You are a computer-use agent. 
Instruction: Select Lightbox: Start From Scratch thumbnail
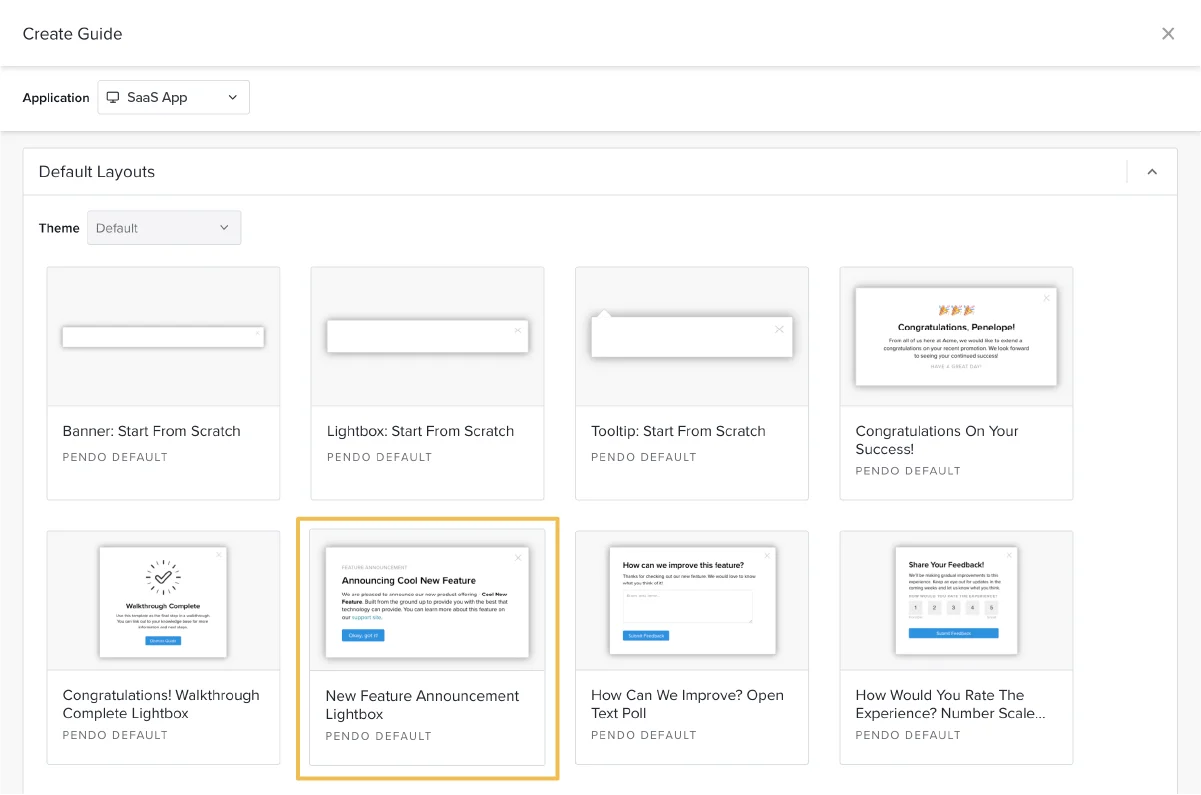(x=427, y=337)
